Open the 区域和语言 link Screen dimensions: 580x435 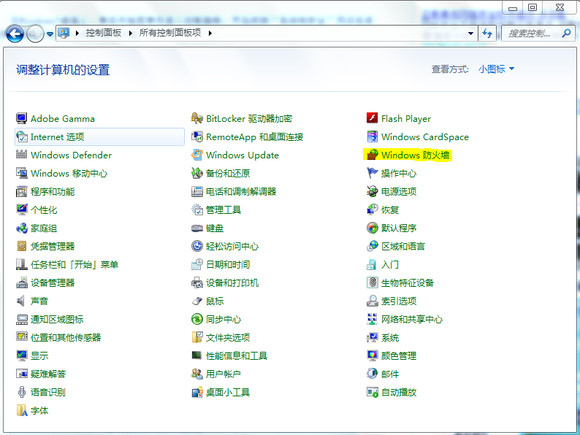(x=403, y=246)
